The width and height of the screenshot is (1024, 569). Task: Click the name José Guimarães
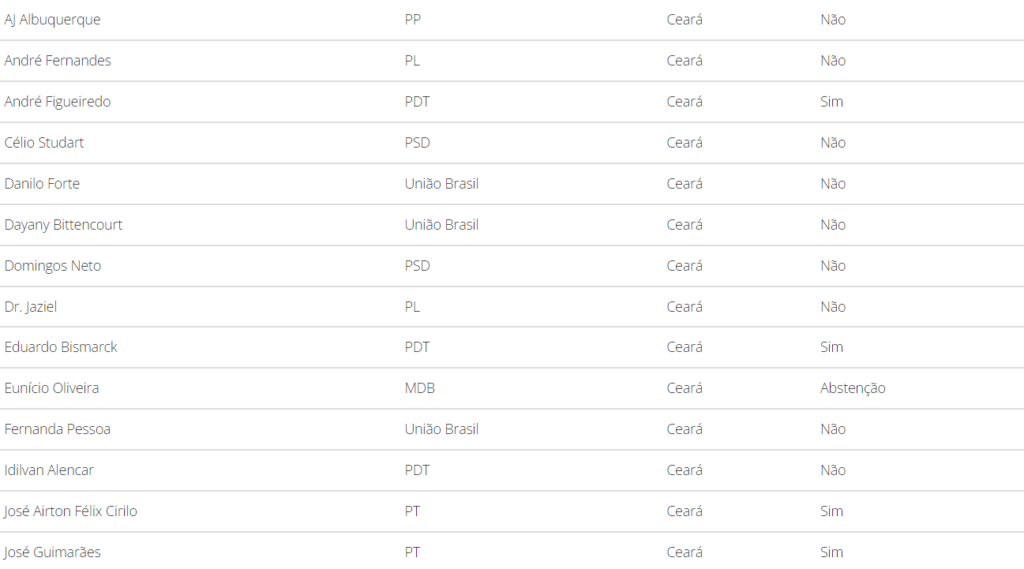pyautogui.click(x=52, y=552)
